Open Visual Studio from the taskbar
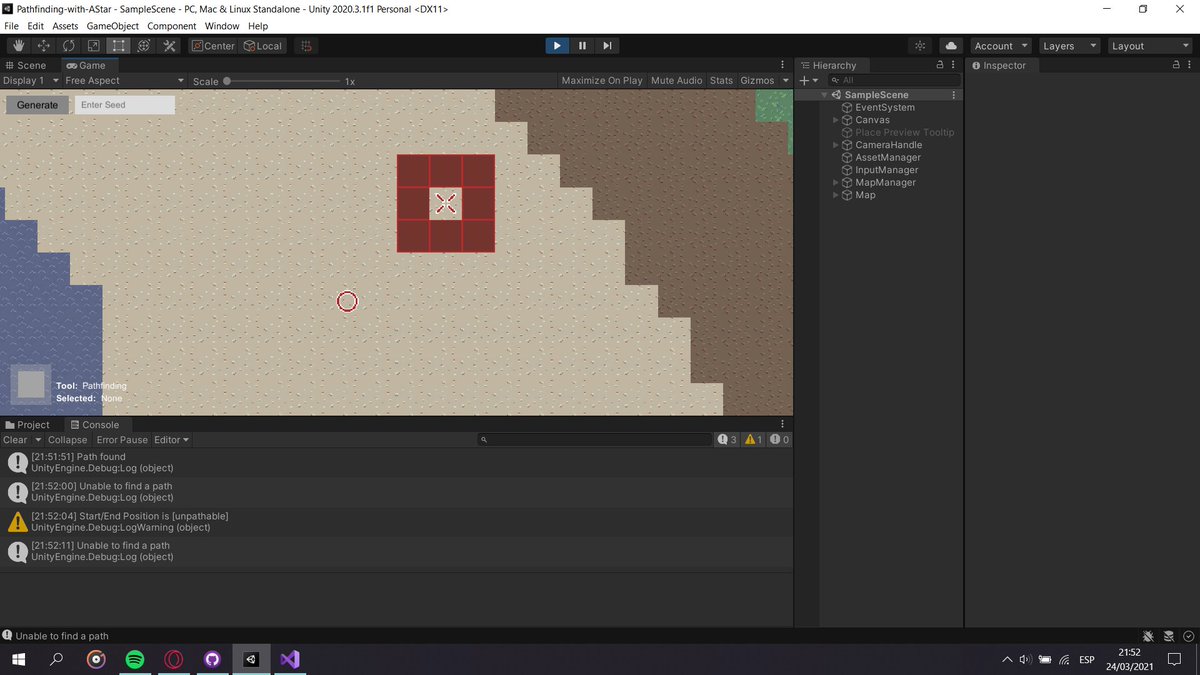This screenshot has height=675, width=1200. [290, 660]
